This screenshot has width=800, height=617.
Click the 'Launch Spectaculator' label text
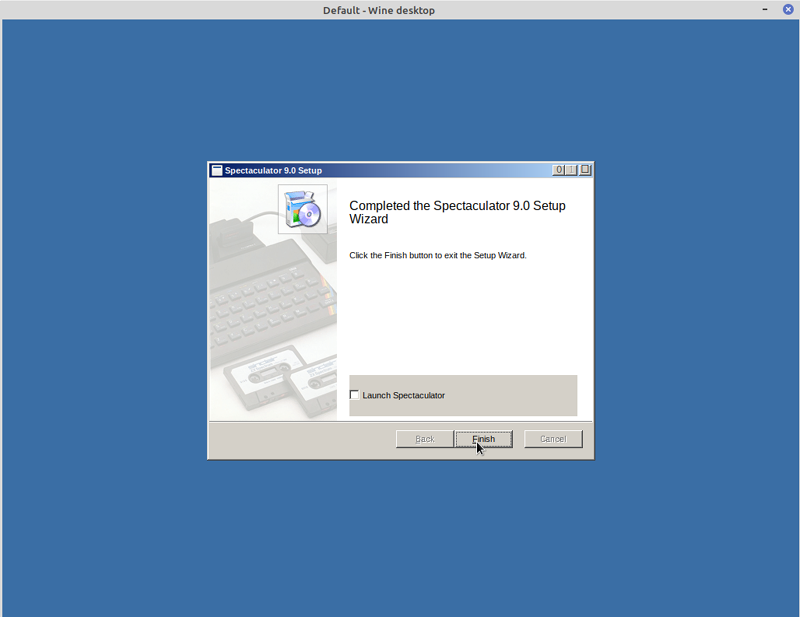click(x=403, y=395)
